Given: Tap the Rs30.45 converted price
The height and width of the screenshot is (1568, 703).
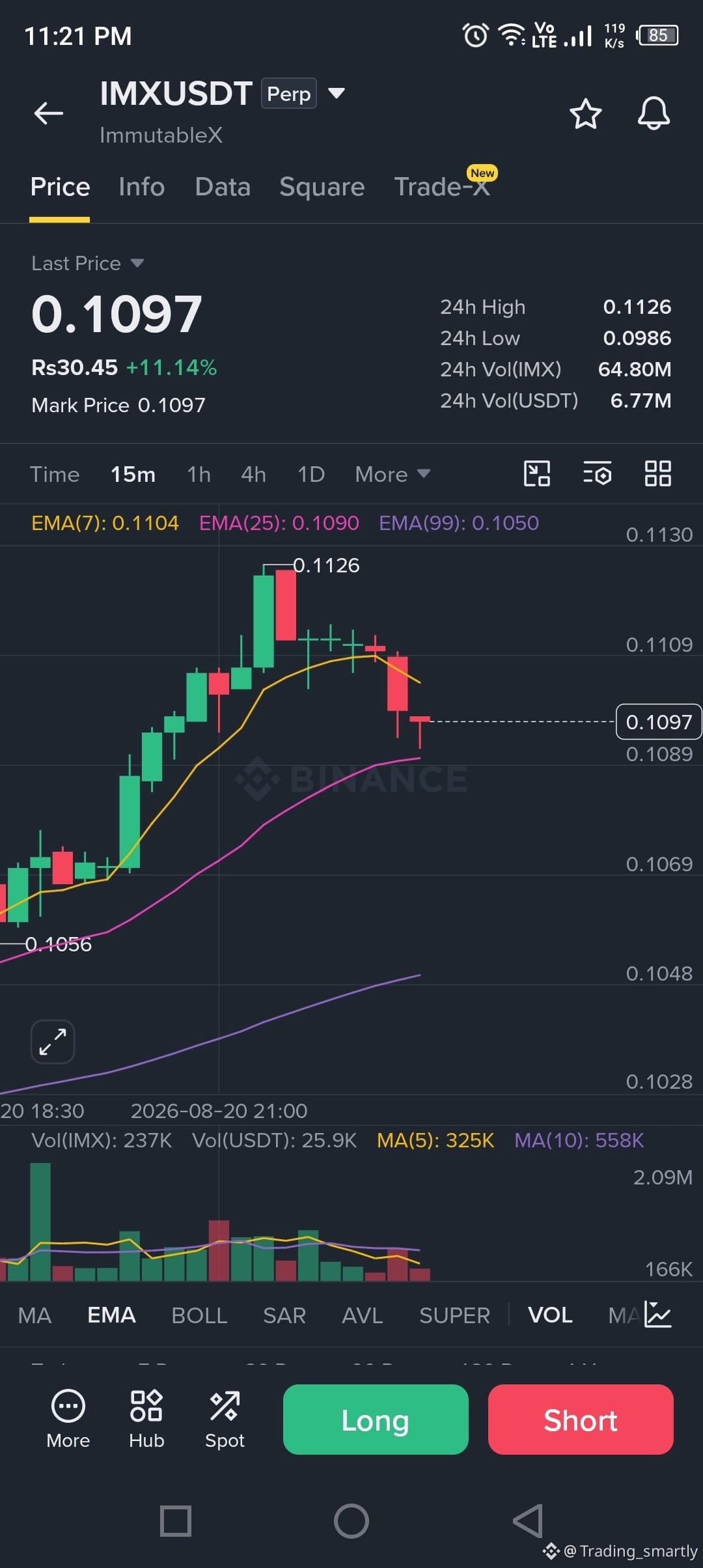Looking at the screenshot, I should pos(74,367).
